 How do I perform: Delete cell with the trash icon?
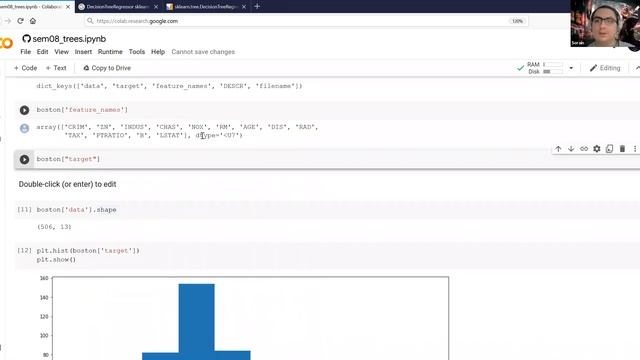tap(622, 149)
